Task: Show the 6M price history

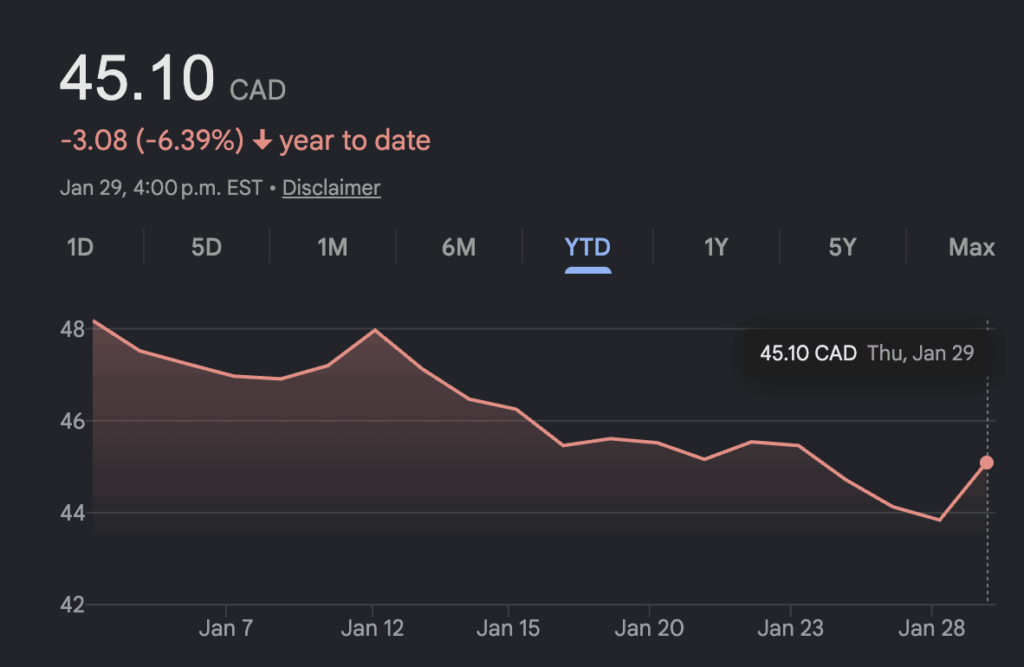Action: [x=459, y=247]
